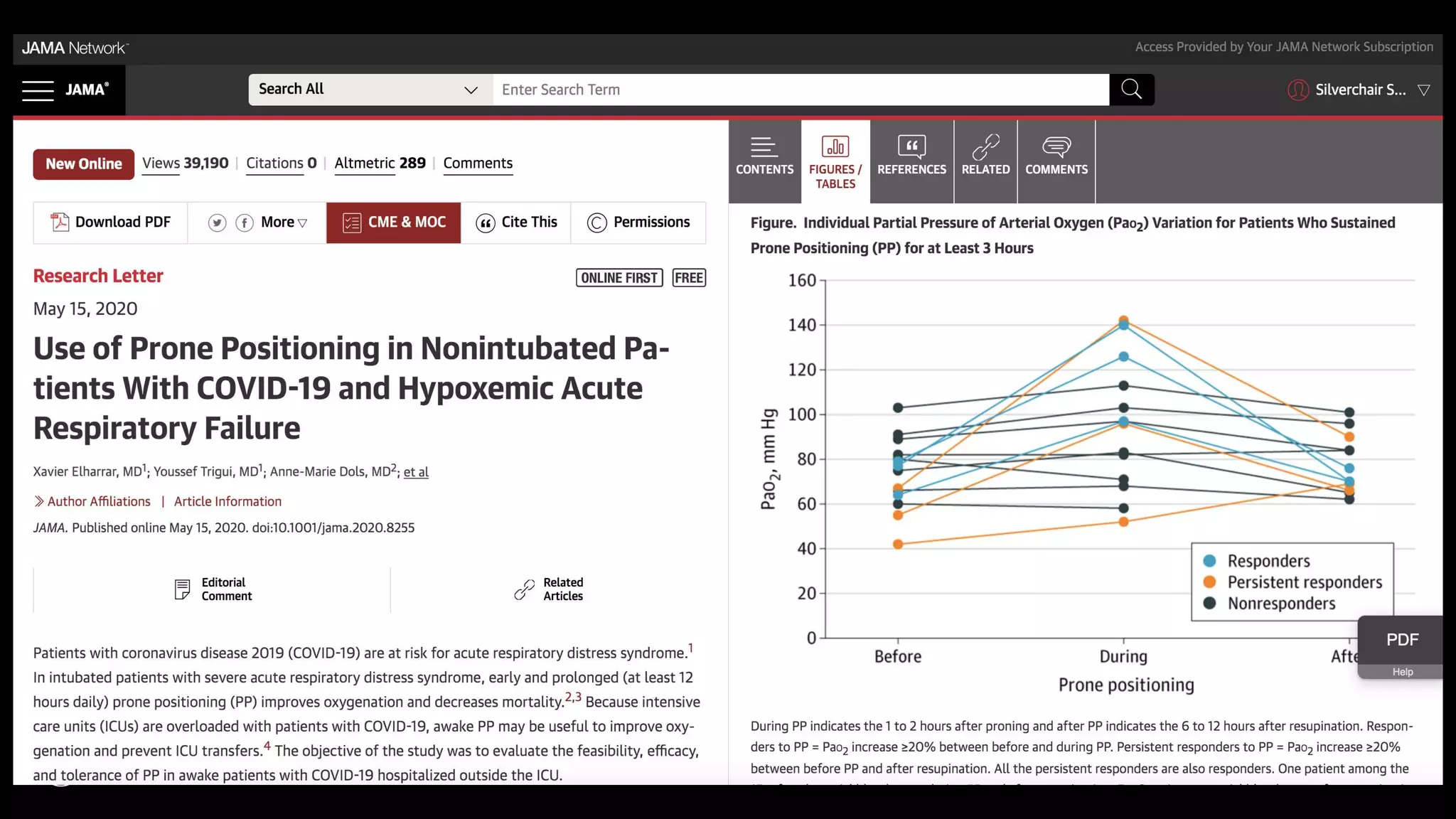Image resolution: width=1456 pixels, height=819 pixels.
Task: Click the Download PDF icon button
Action: (60, 223)
